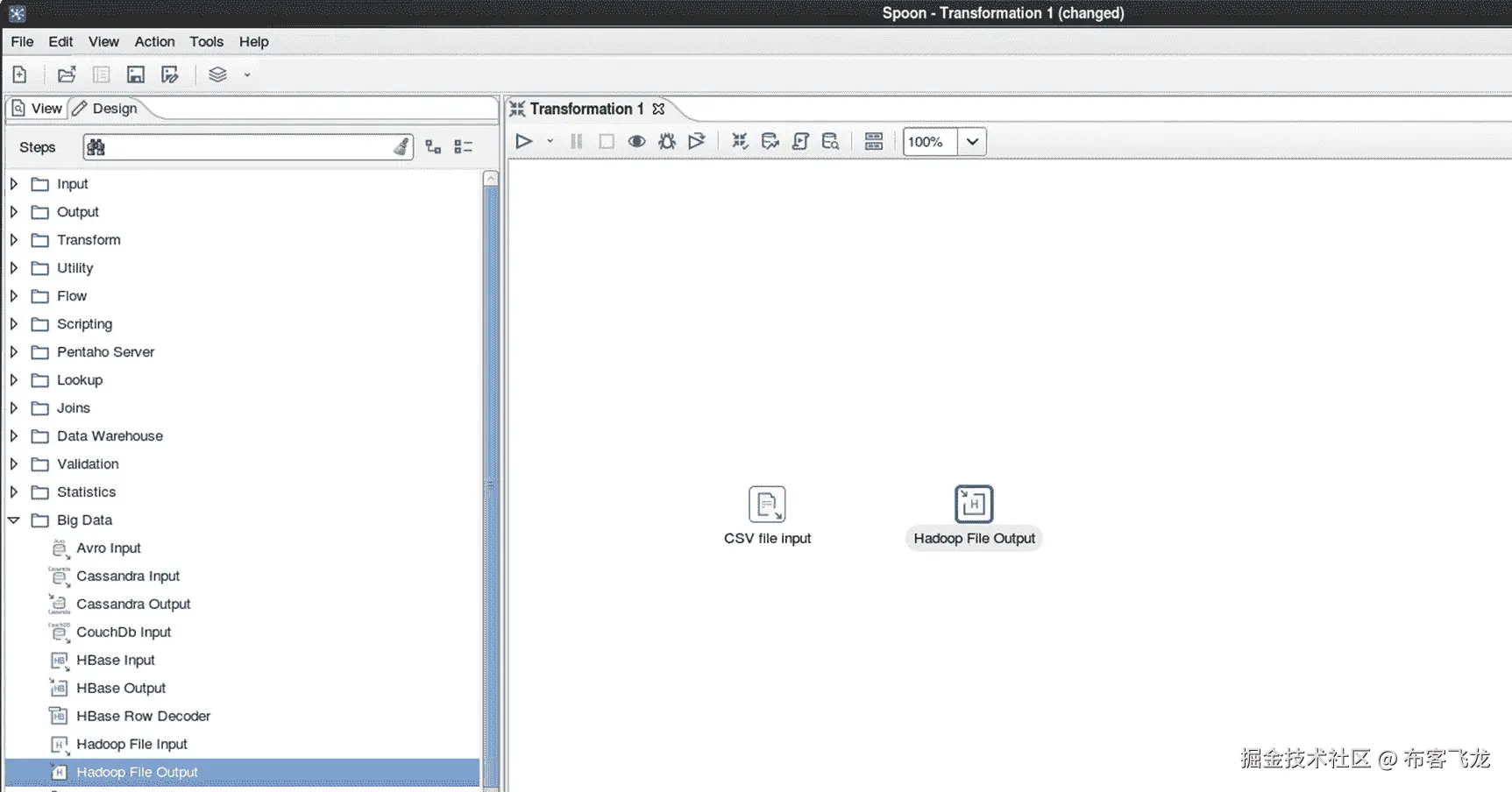Click the Get SQL script icon
This screenshot has width=1512, height=792.
(x=800, y=141)
